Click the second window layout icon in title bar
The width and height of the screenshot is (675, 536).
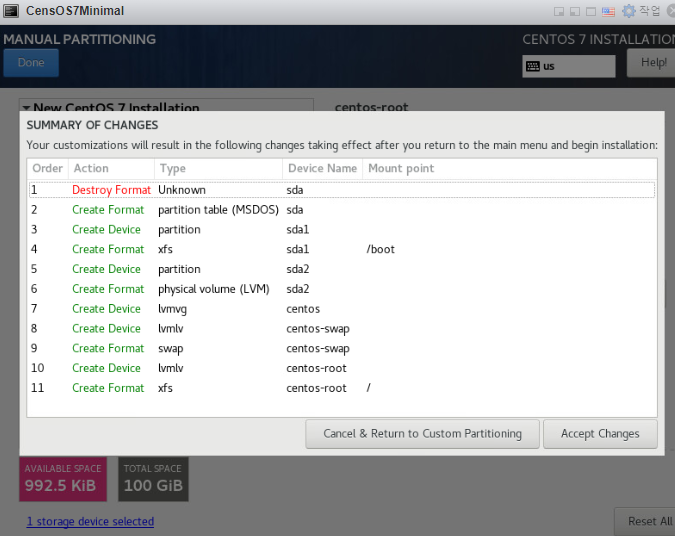[575, 12]
